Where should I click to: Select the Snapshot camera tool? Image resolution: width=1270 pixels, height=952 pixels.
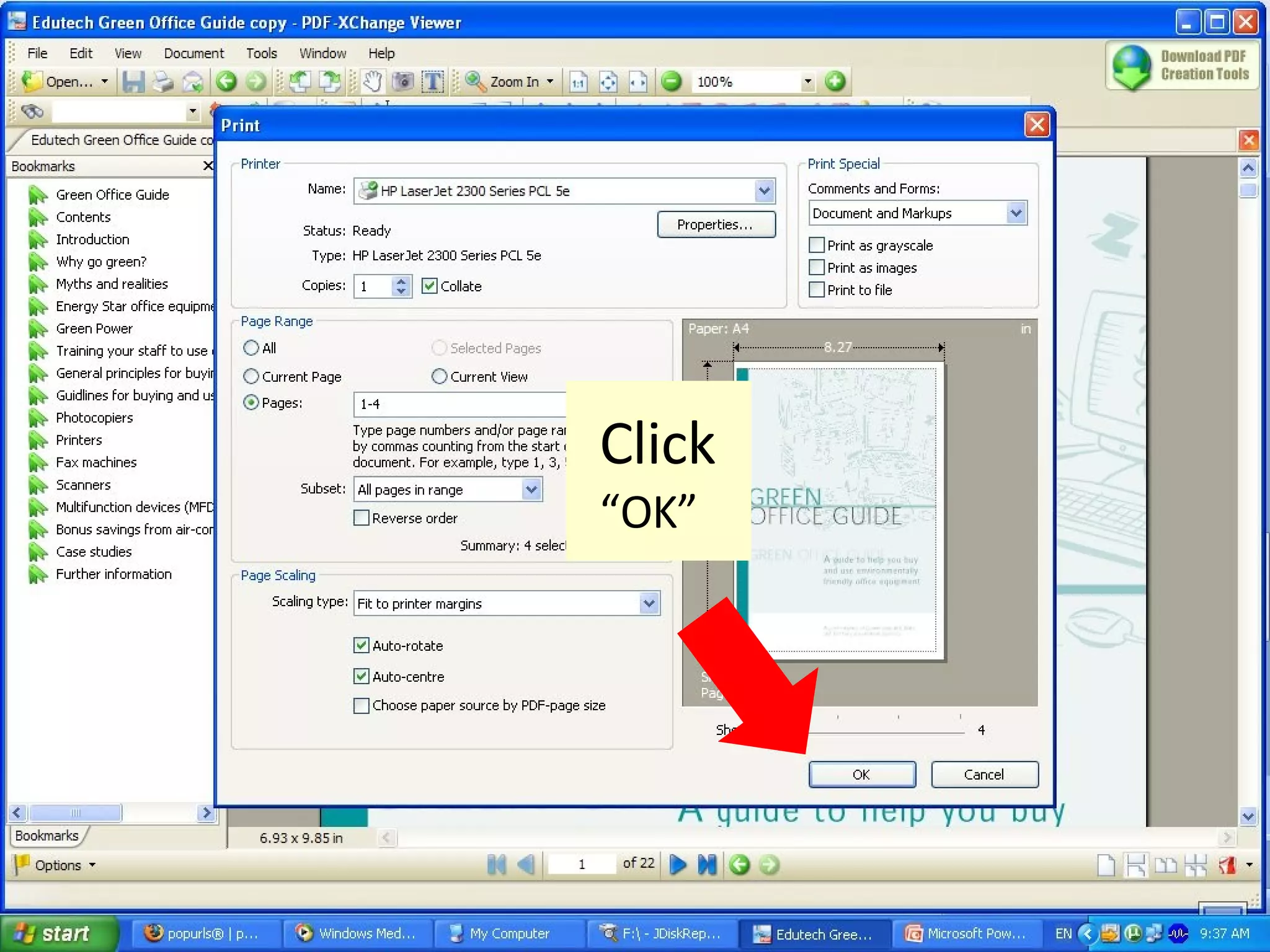(403, 81)
